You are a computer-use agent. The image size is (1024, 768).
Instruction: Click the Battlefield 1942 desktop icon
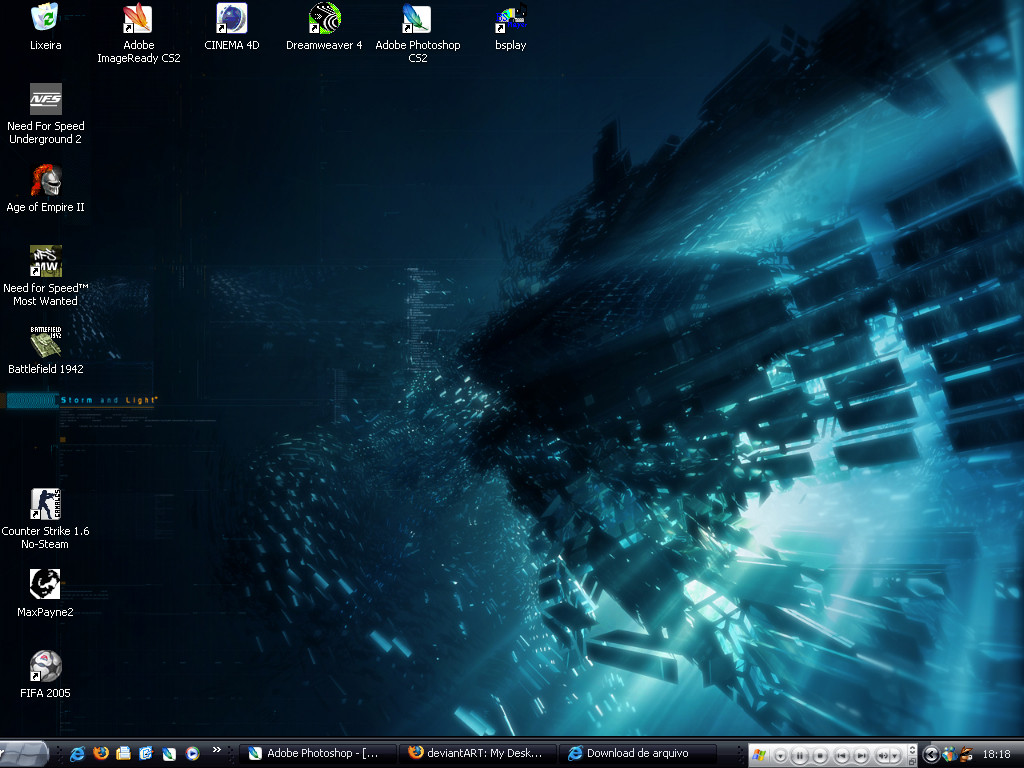click(x=45, y=343)
